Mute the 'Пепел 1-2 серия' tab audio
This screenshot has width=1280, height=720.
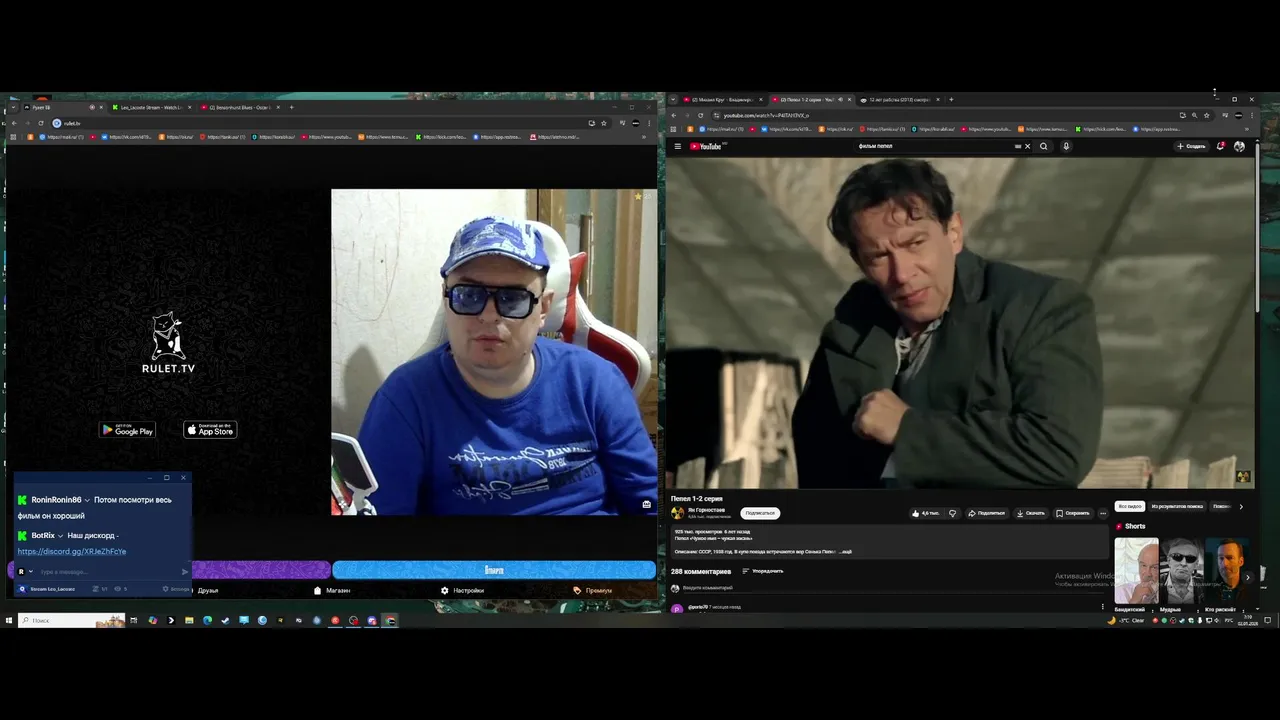[x=840, y=99]
